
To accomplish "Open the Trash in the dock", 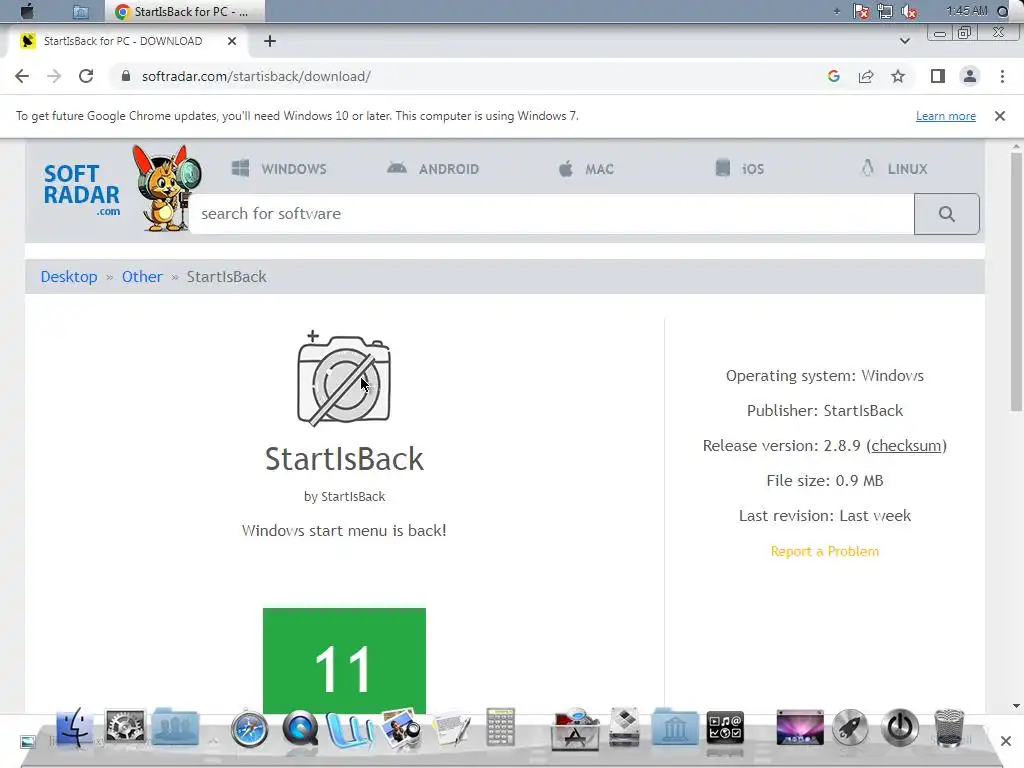I will [x=949, y=728].
